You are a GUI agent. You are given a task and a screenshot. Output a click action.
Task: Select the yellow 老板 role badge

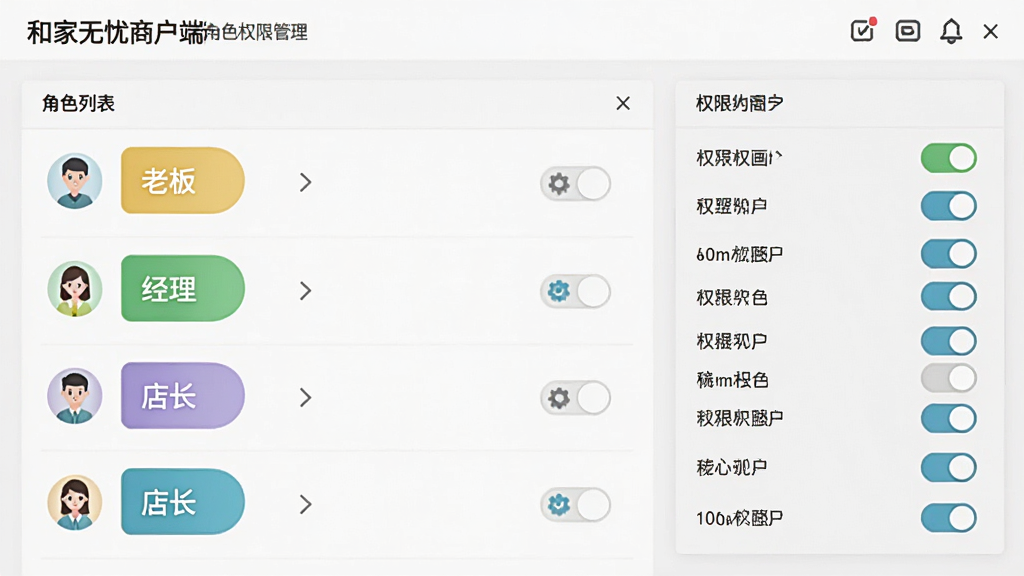(183, 181)
